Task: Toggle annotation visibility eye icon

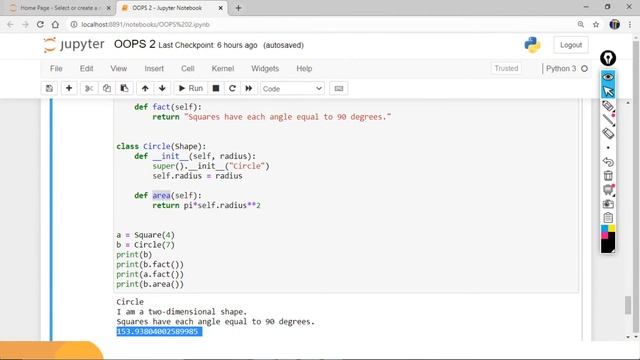Action: [608, 77]
